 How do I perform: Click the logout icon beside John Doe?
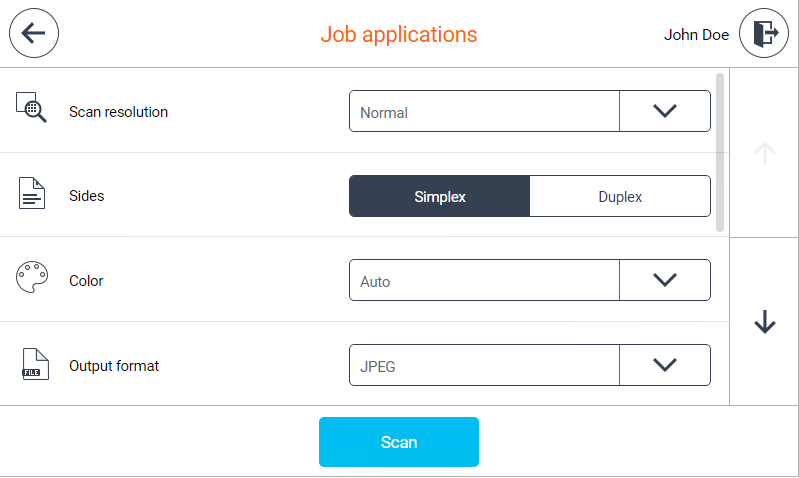coord(764,34)
